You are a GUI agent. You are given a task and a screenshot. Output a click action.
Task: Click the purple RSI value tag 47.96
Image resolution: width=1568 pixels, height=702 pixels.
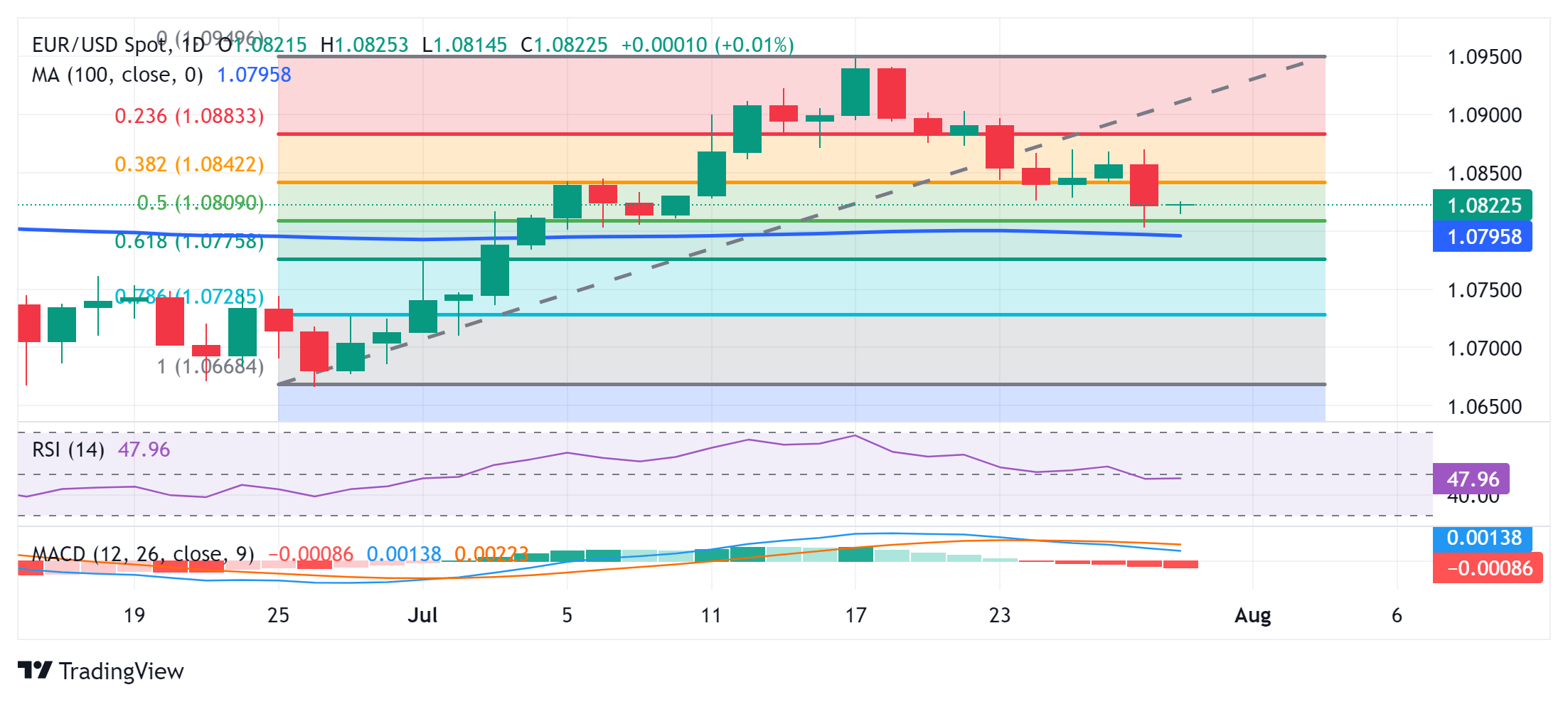point(1471,479)
